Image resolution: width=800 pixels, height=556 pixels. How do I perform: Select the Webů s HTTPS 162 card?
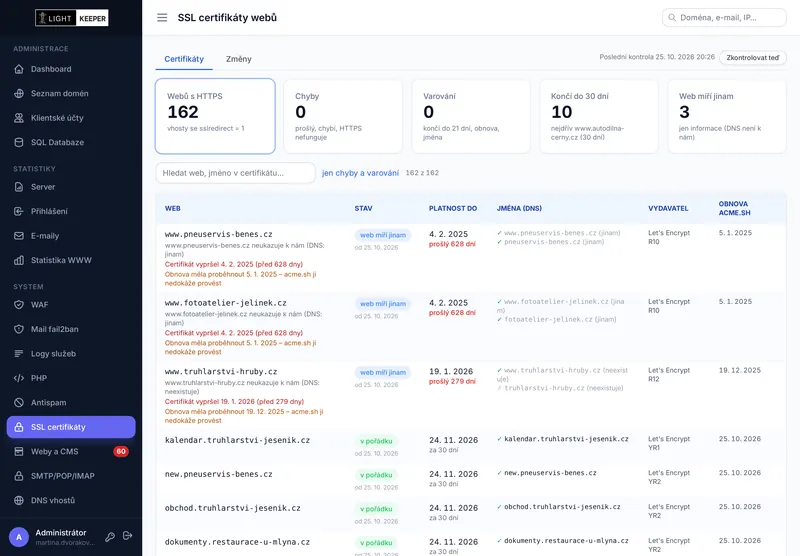[x=215, y=116]
